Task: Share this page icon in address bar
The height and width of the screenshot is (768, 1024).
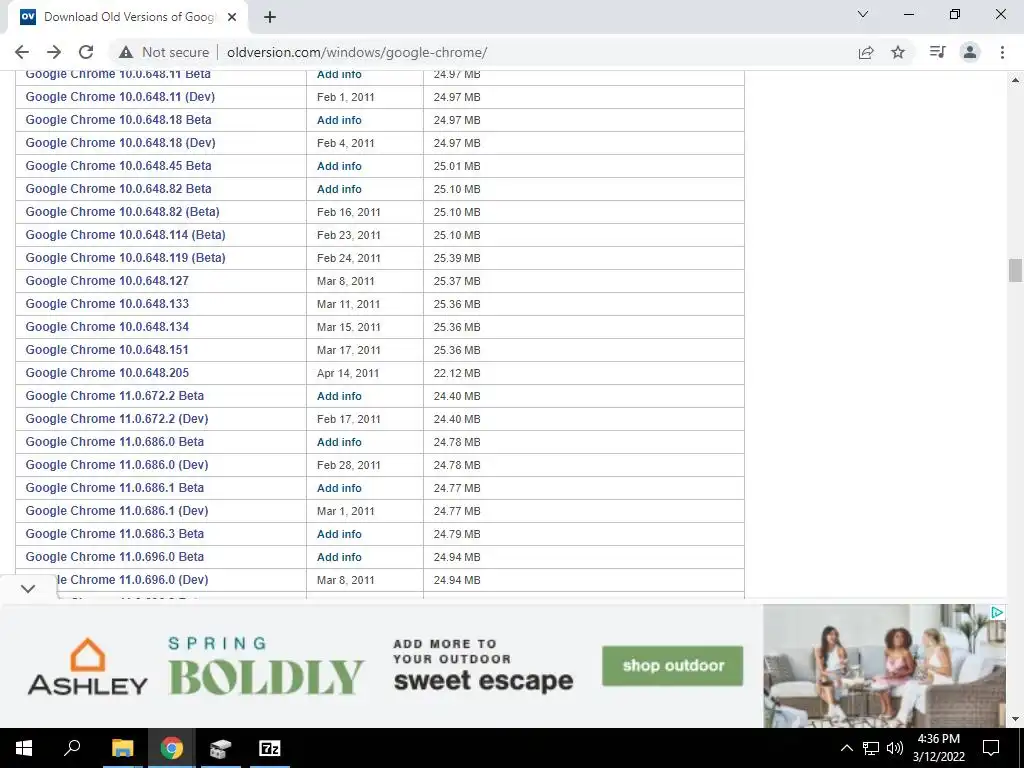Action: coord(866,52)
